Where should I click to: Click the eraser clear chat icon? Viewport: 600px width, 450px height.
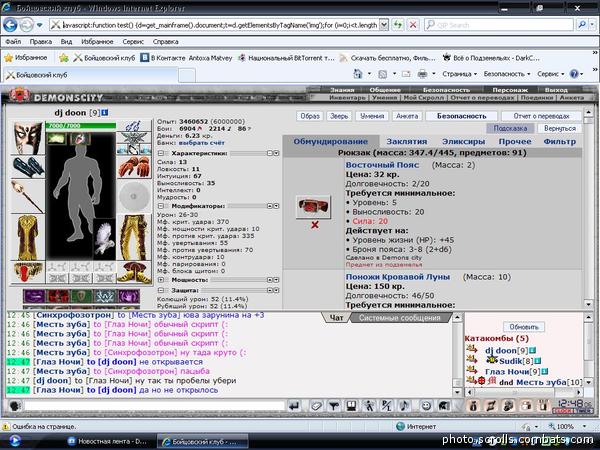(316, 406)
